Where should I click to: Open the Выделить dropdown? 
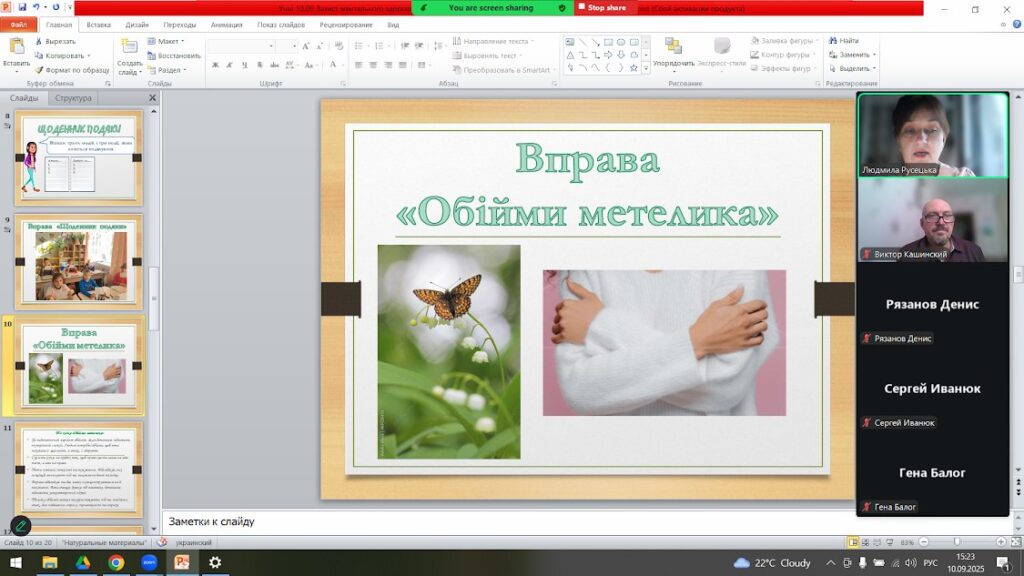coord(853,69)
